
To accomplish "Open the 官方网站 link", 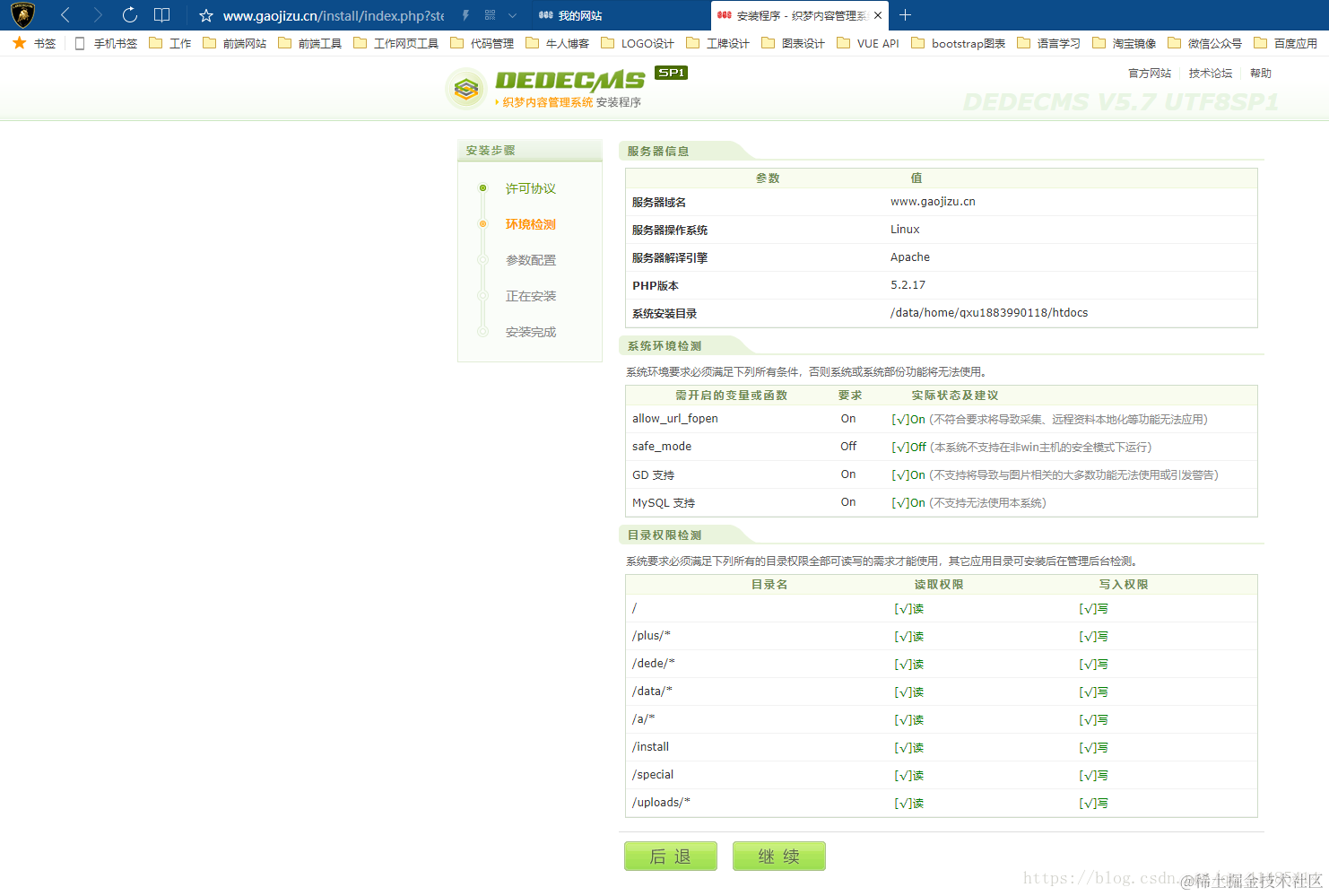I will point(1150,74).
